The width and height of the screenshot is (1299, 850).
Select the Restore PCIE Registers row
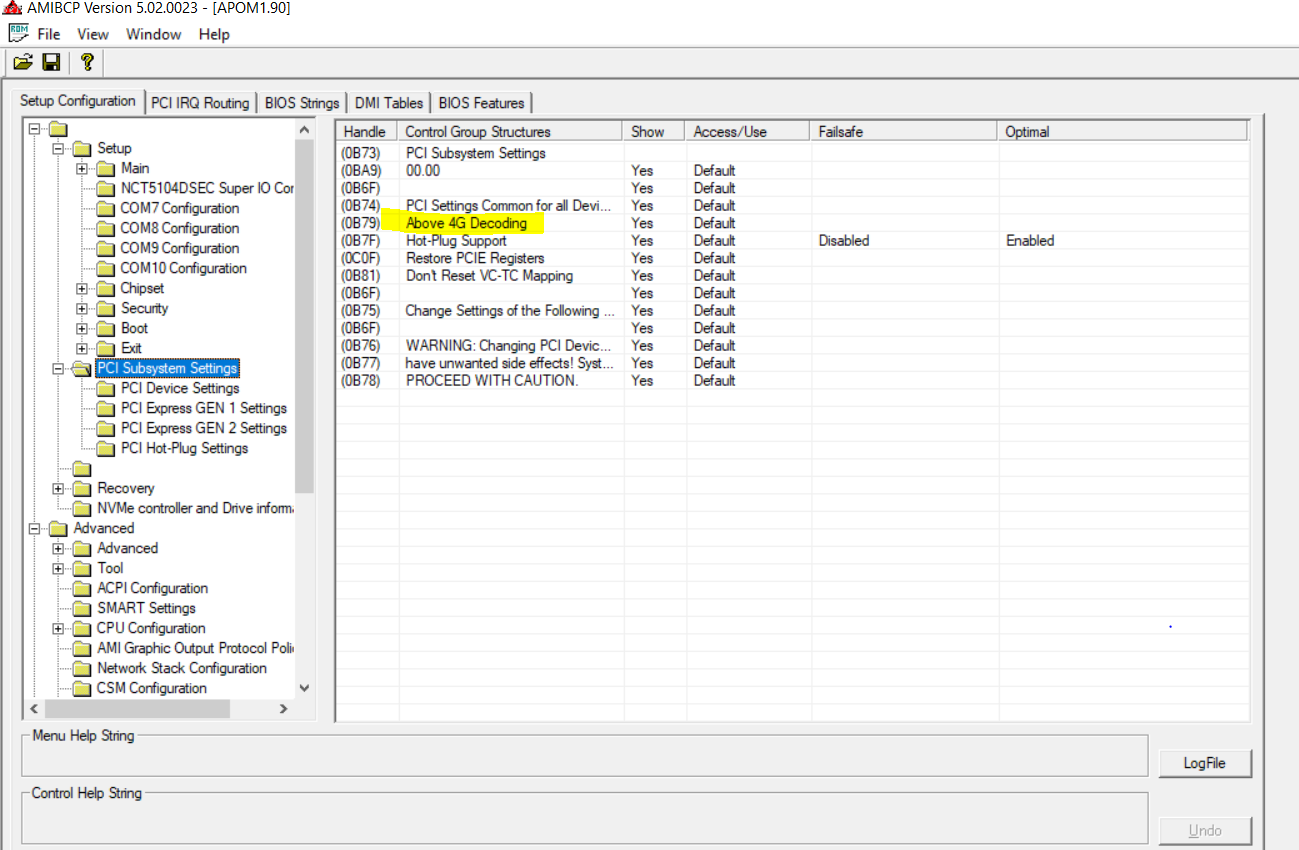pos(793,258)
